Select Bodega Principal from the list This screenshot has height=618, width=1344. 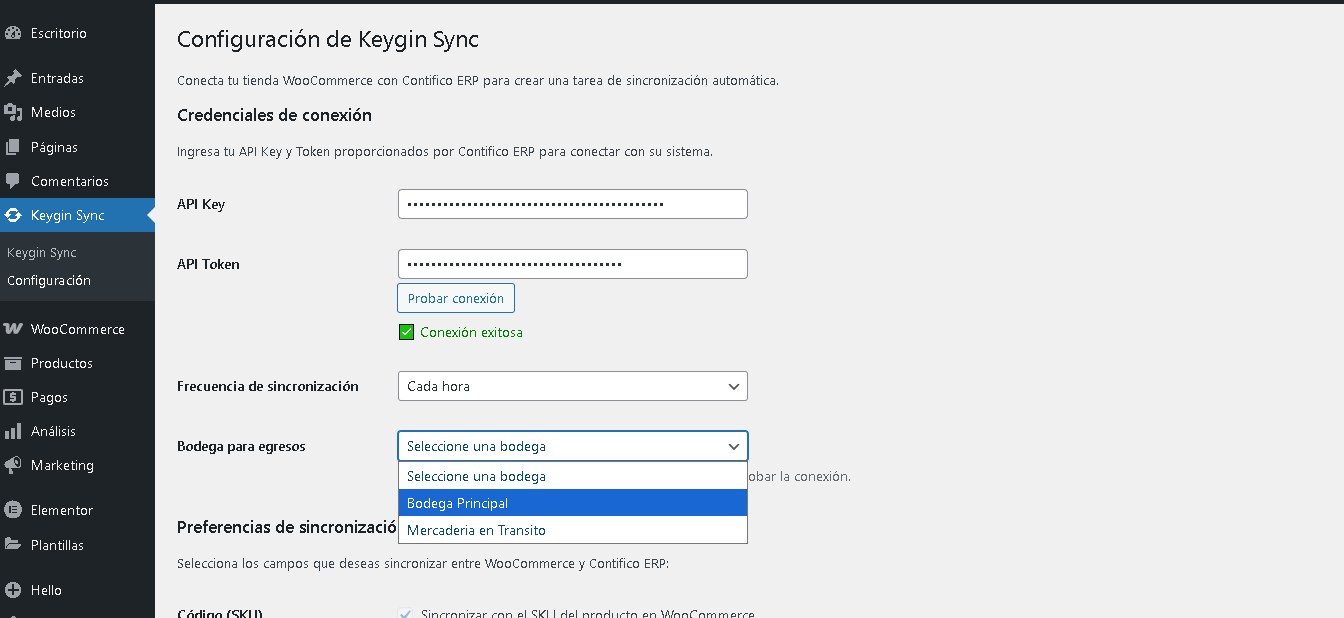point(572,503)
